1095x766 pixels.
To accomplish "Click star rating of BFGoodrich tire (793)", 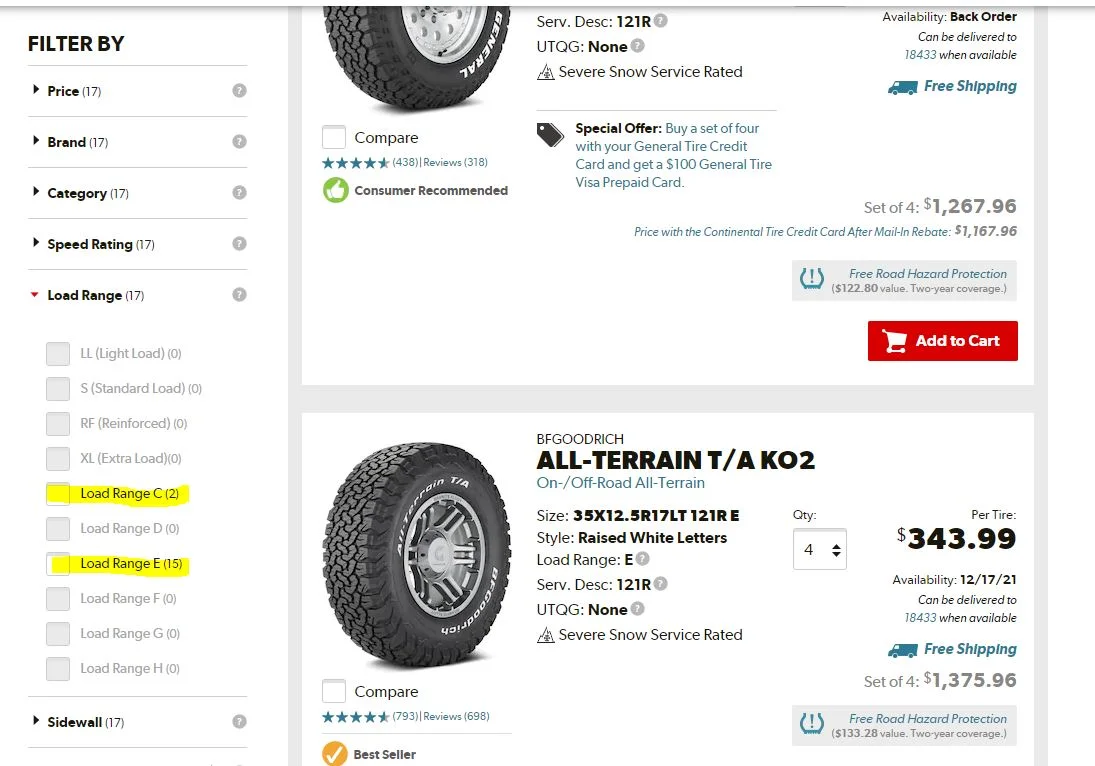I will (355, 716).
